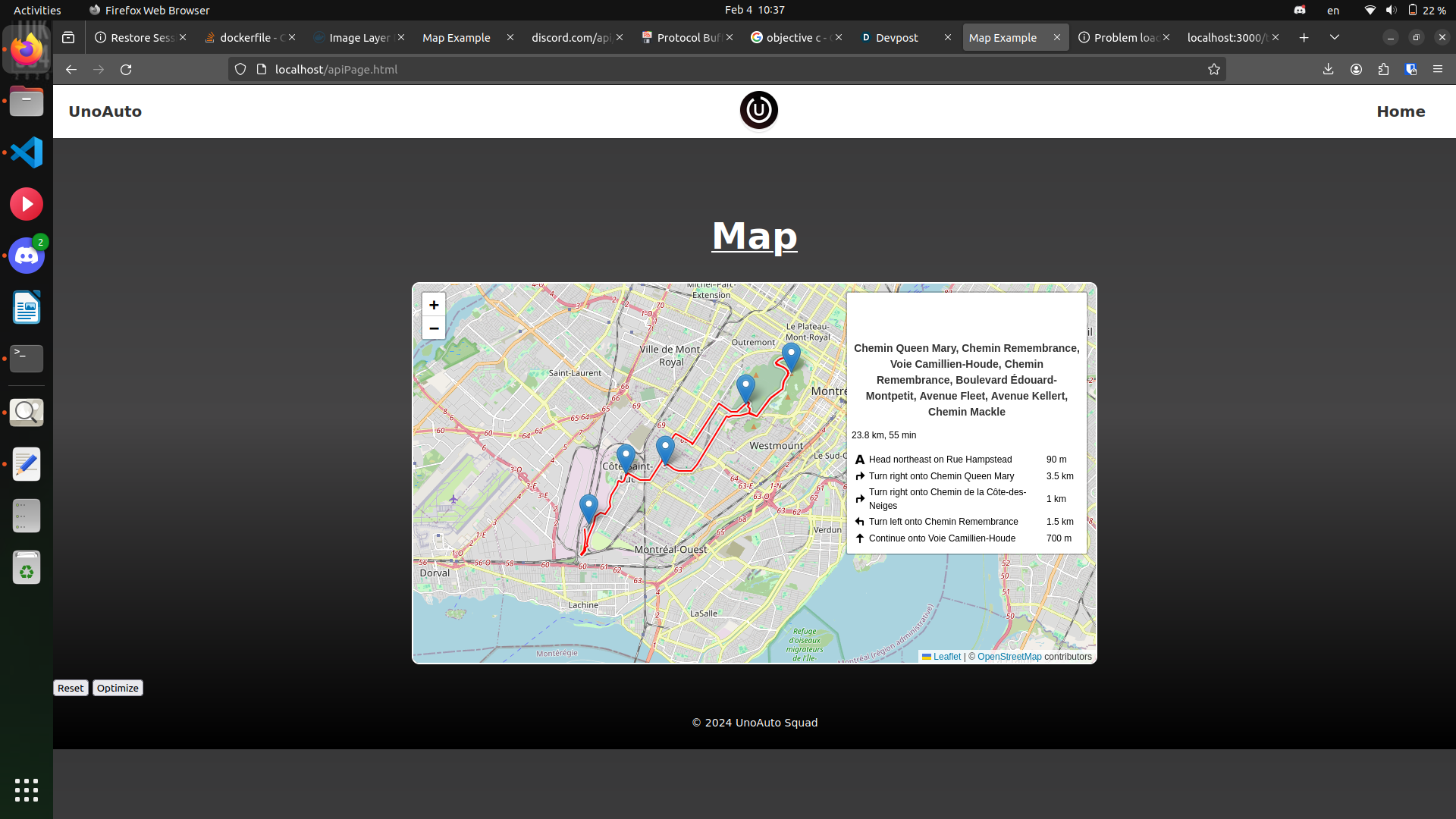Click the map zoom out minus button
Screen dimensions: 1456x819
click(434, 328)
